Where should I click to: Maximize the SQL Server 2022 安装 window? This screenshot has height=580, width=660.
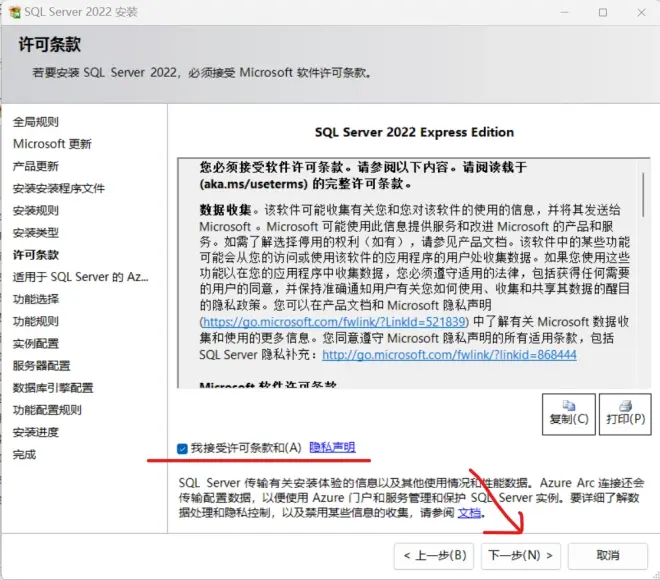(x=603, y=12)
